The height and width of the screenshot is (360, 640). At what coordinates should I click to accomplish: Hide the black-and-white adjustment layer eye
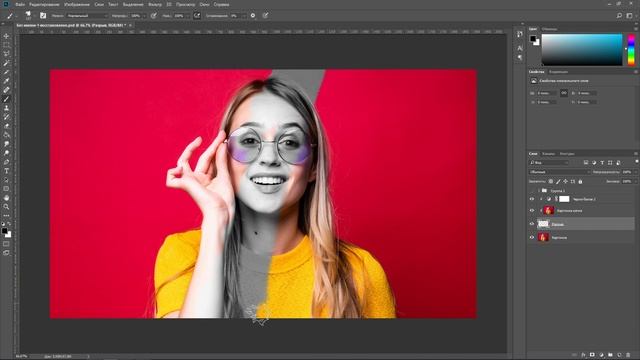(532, 199)
